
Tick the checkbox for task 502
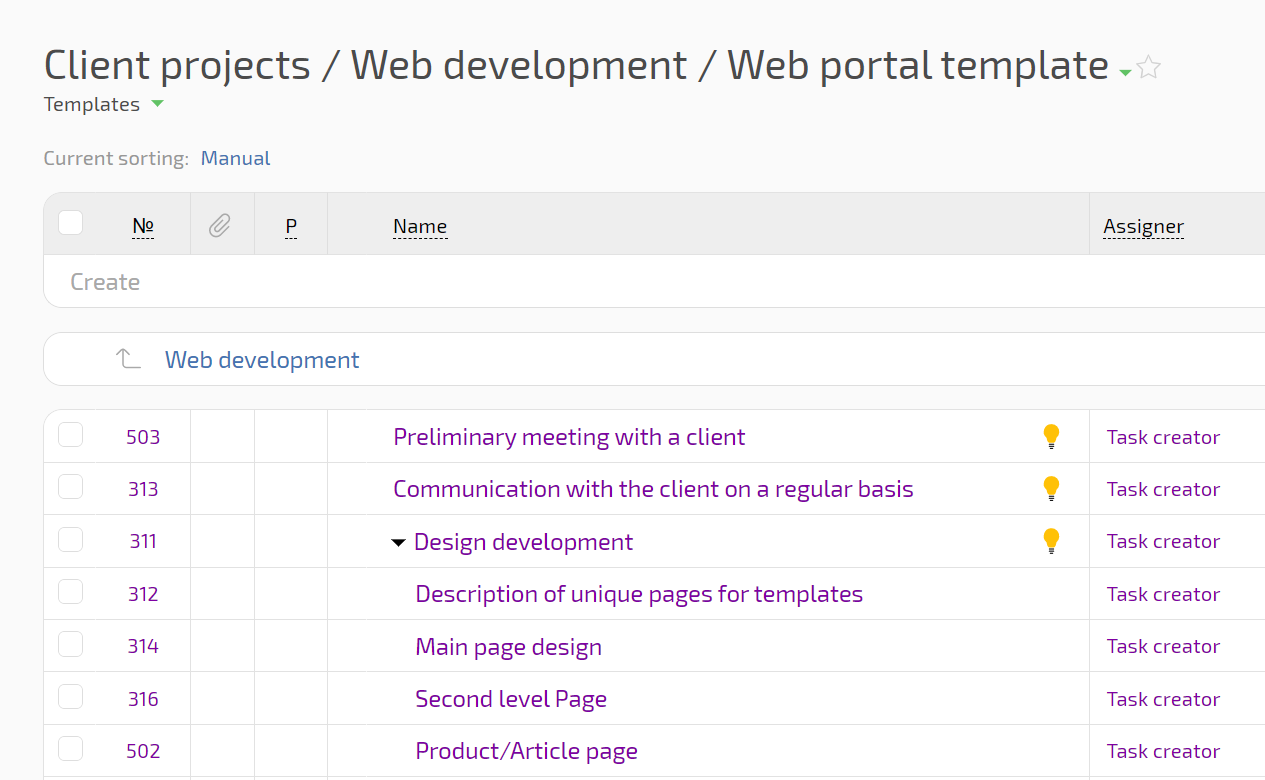70,749
